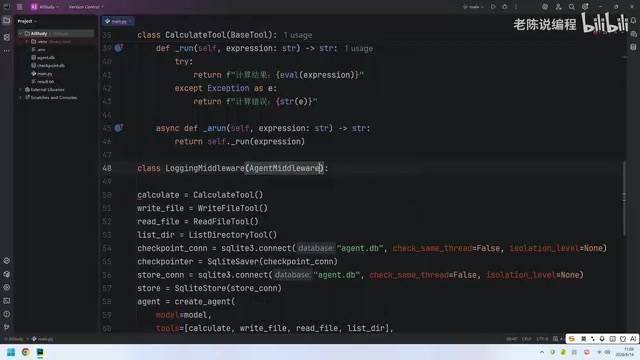This screenshot has width=640, height=360.
Task: Expand the .venv folder
Action: click(x=27, y=41)
